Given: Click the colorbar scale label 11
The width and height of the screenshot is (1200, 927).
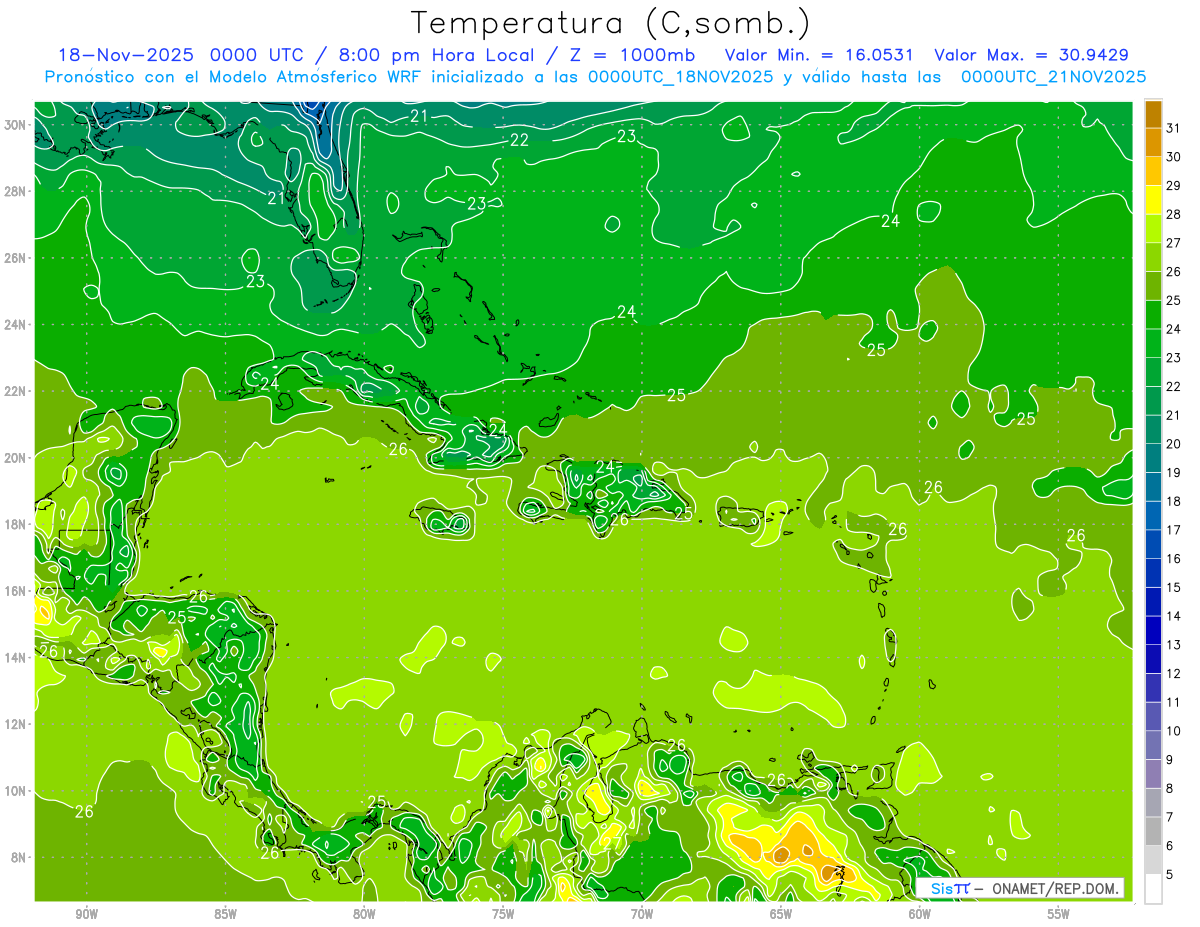Looking at the screenshot, I should (x=1173, y=702).
